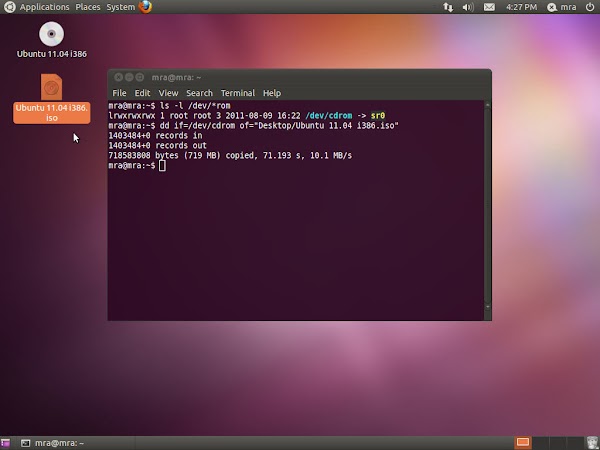Click the terminal cursor at the prompt
600x450 pixels.
pos(162,166)
